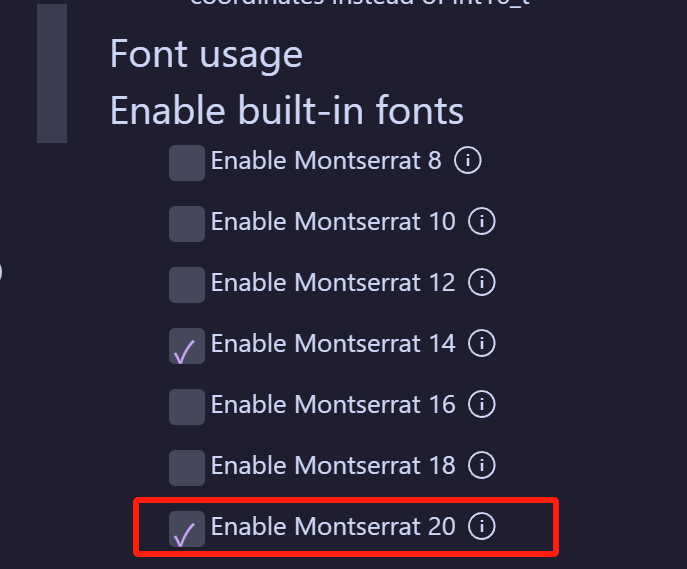Click info icon beside Enable Montserrat 20

(482, 526)
